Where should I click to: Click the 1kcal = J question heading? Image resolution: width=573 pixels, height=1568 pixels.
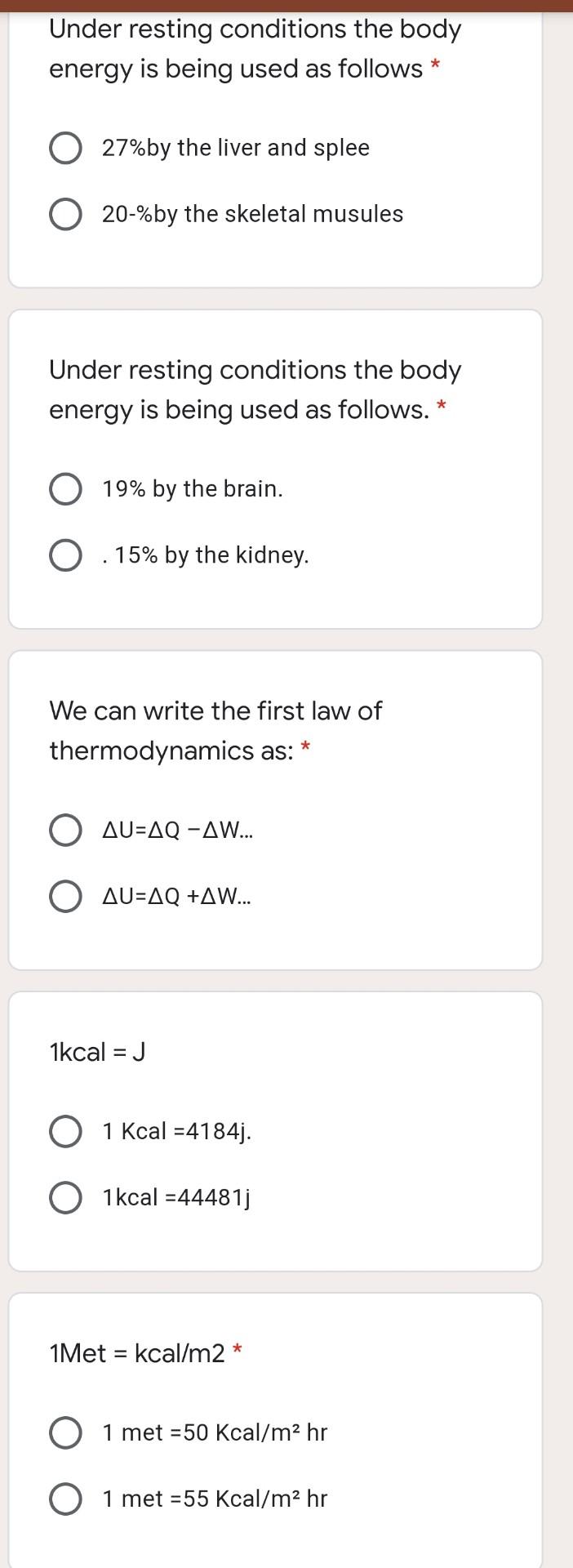click(97, 1052)
